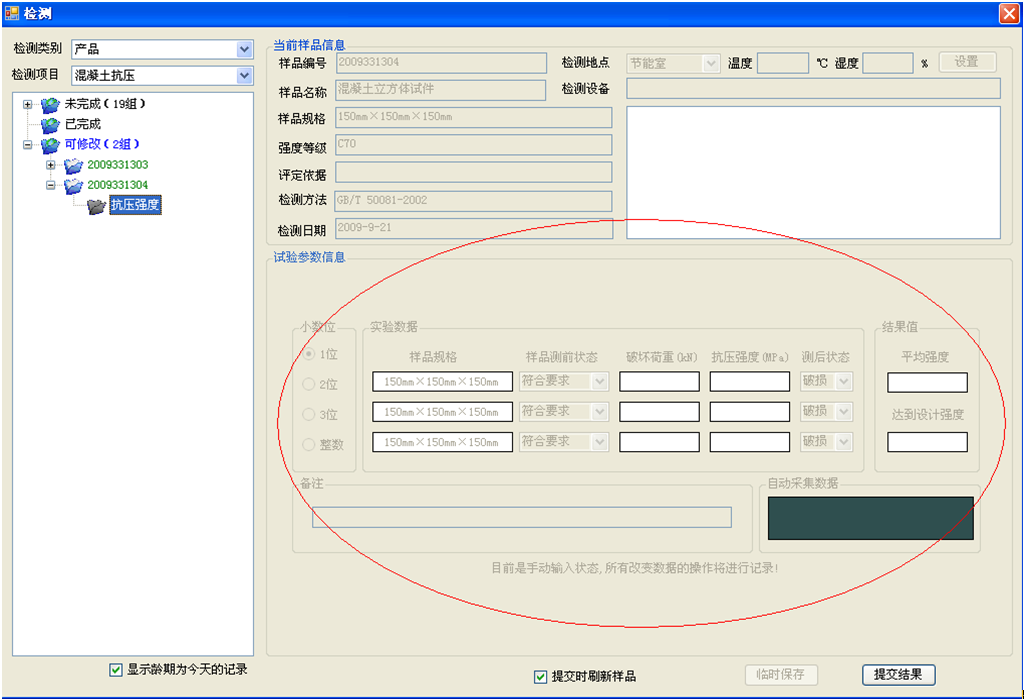Open the 检测类别 dropdown
The image size is (1024, 700).
click(244, 49)
